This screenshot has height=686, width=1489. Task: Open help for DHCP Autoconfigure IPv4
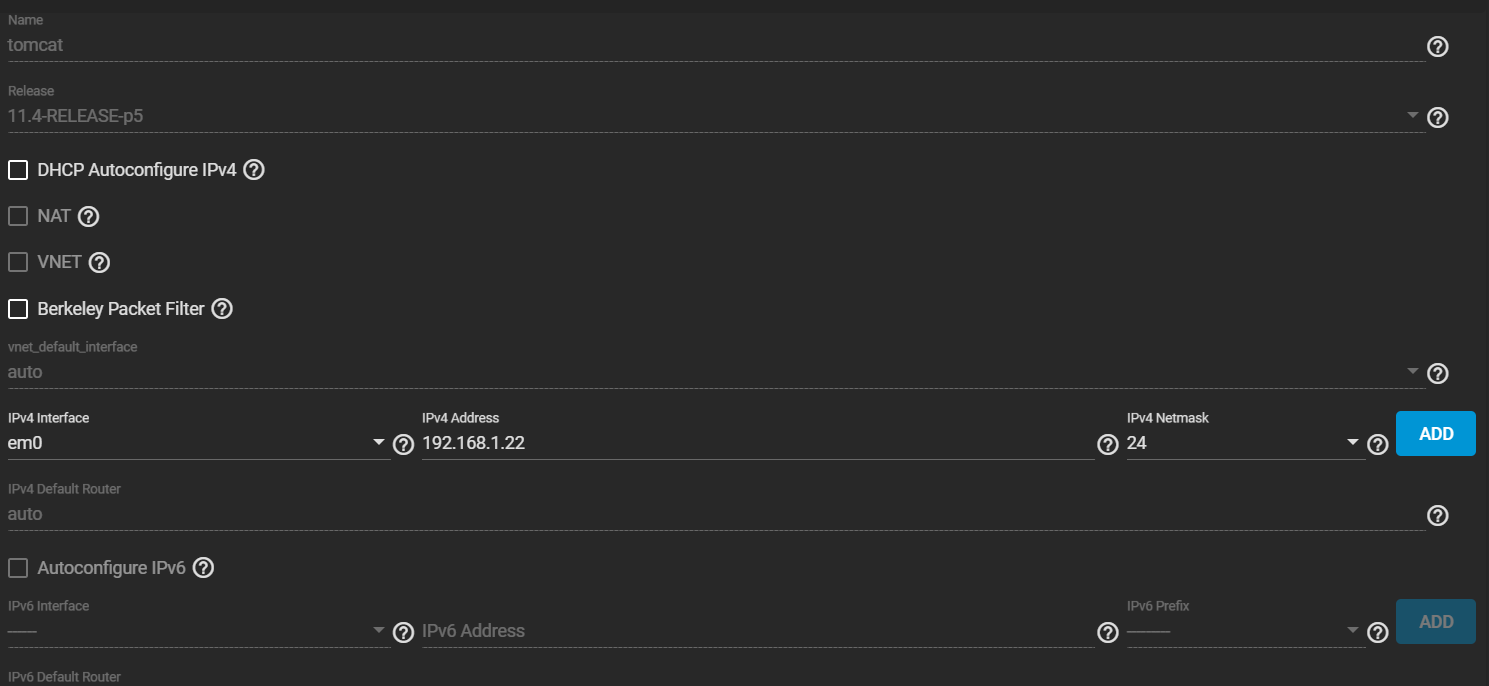pos(254,170)
